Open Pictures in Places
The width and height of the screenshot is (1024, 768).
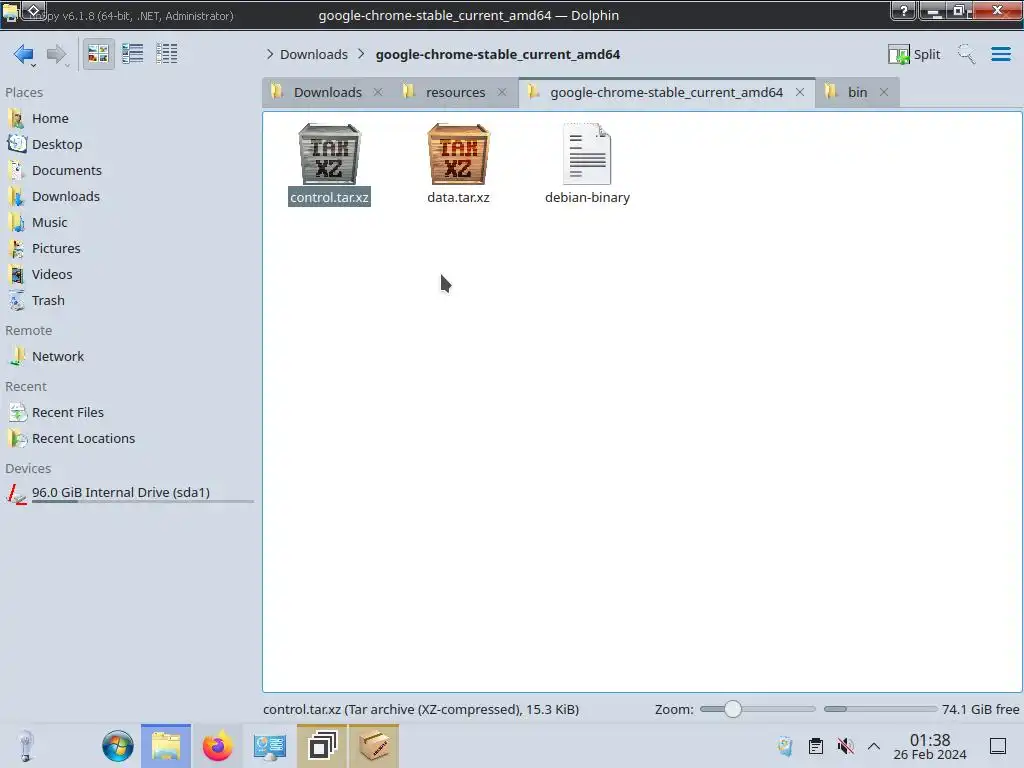[56, 249]
